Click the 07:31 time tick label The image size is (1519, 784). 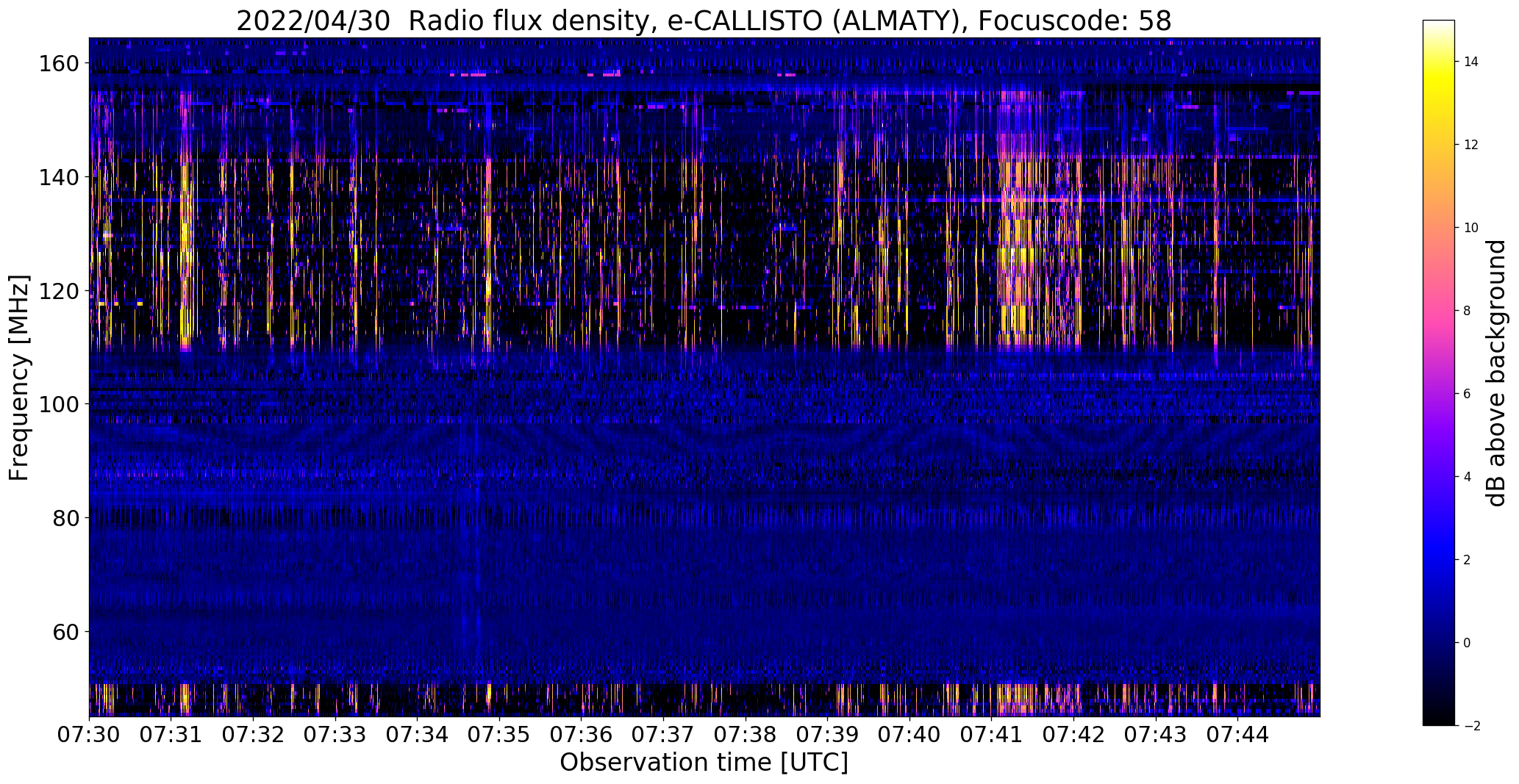pos(171,734)
